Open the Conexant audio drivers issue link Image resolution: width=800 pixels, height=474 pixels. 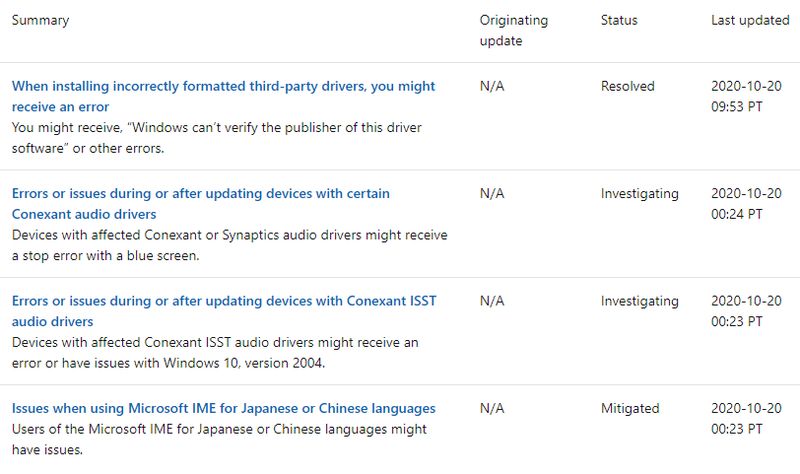pyautogui.click(x=201, y=204)
